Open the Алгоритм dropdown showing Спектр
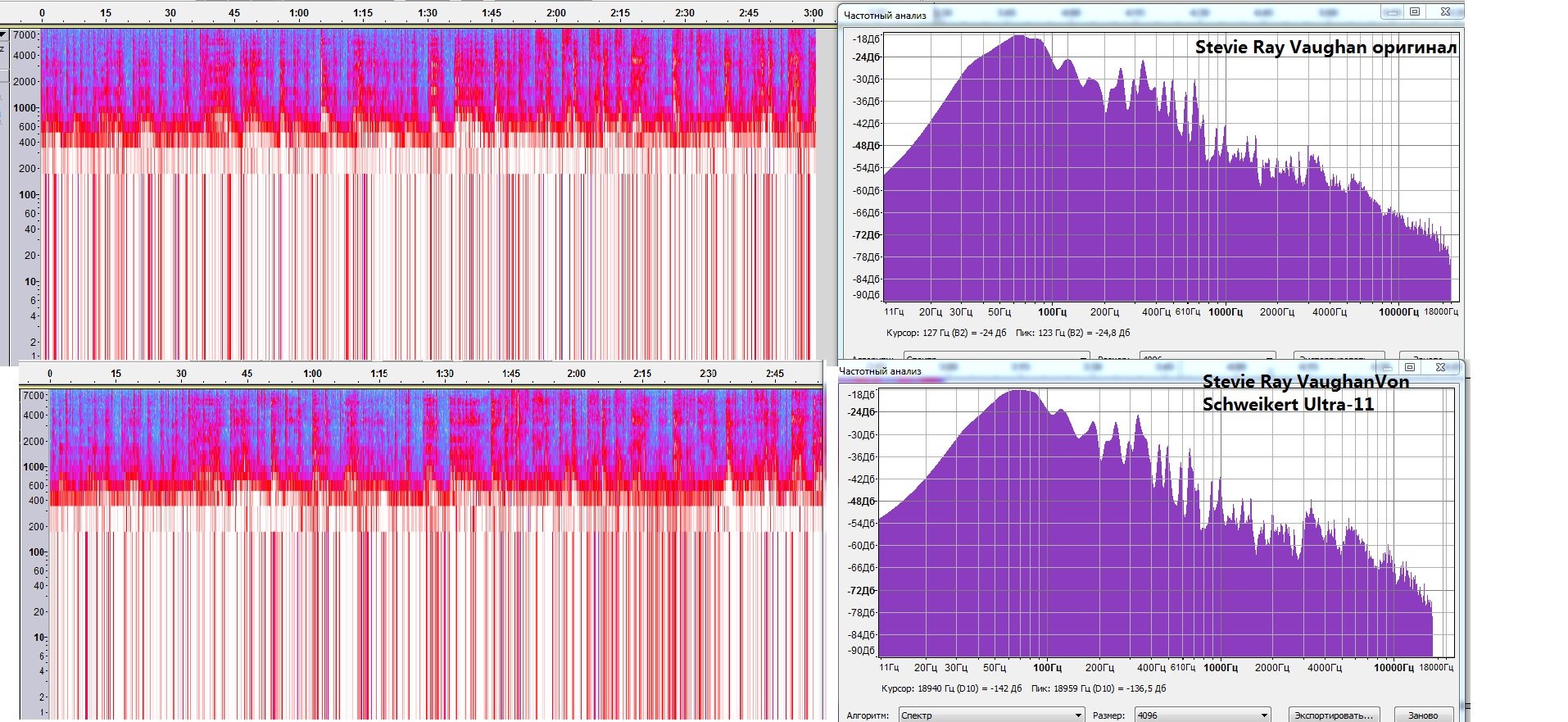 (991, 715)
